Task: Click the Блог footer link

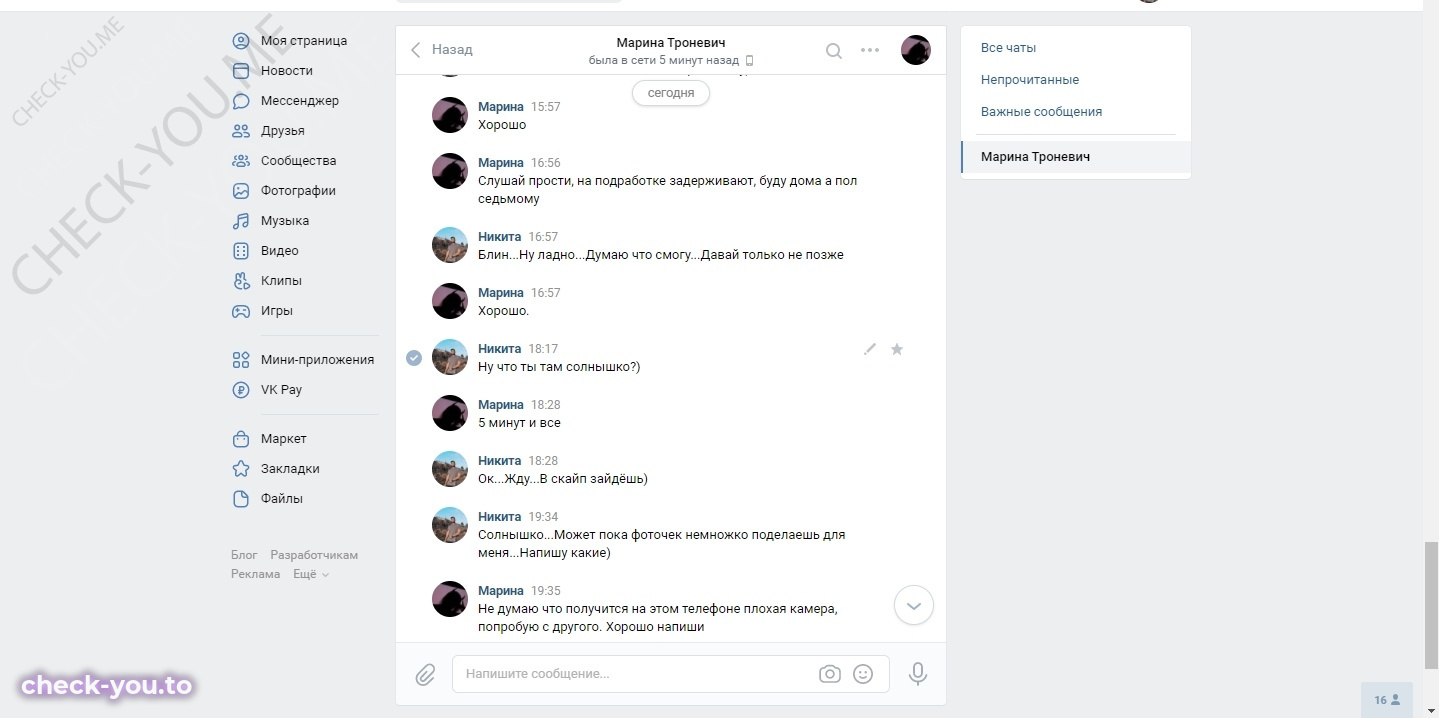Action: click(244, 555)
